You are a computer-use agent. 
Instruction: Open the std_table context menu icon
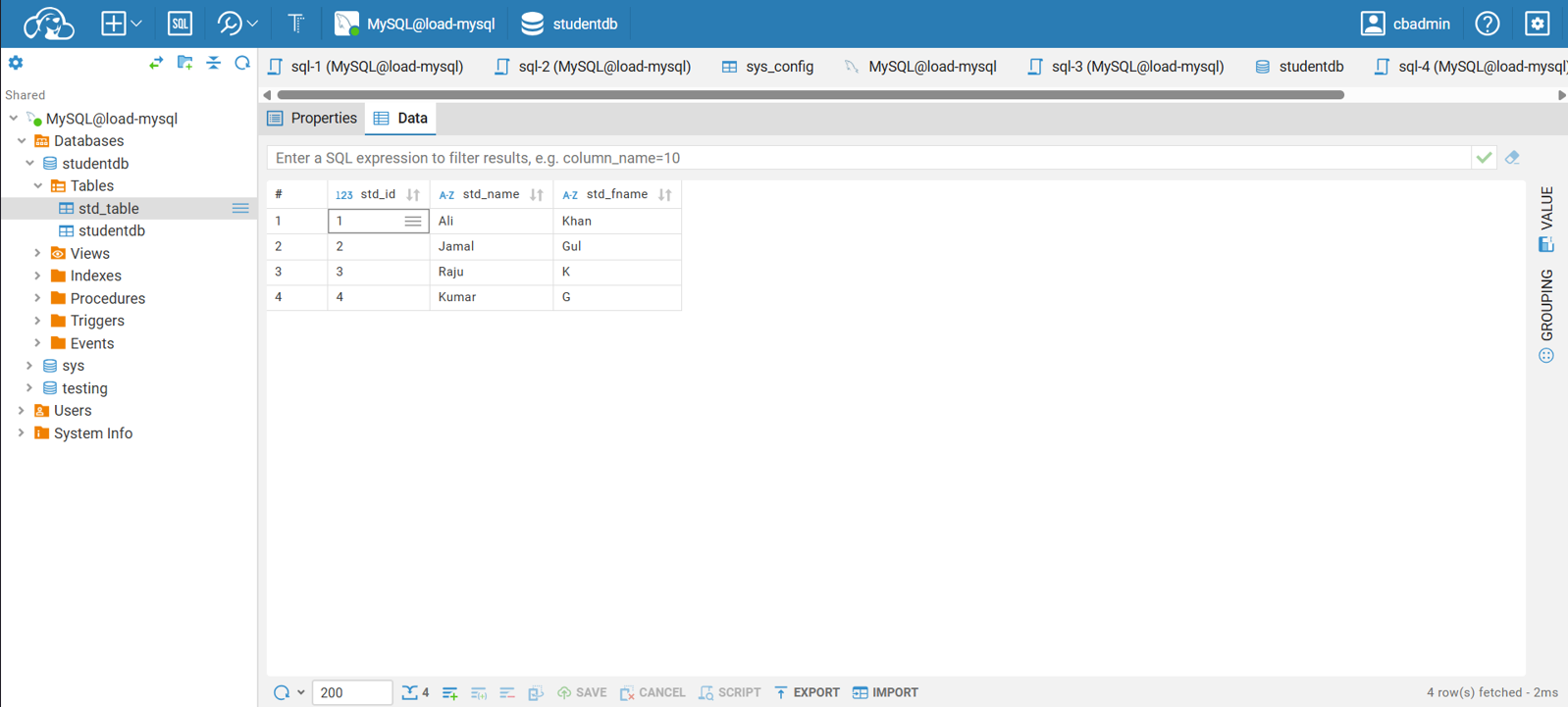(x=240, y=209)
